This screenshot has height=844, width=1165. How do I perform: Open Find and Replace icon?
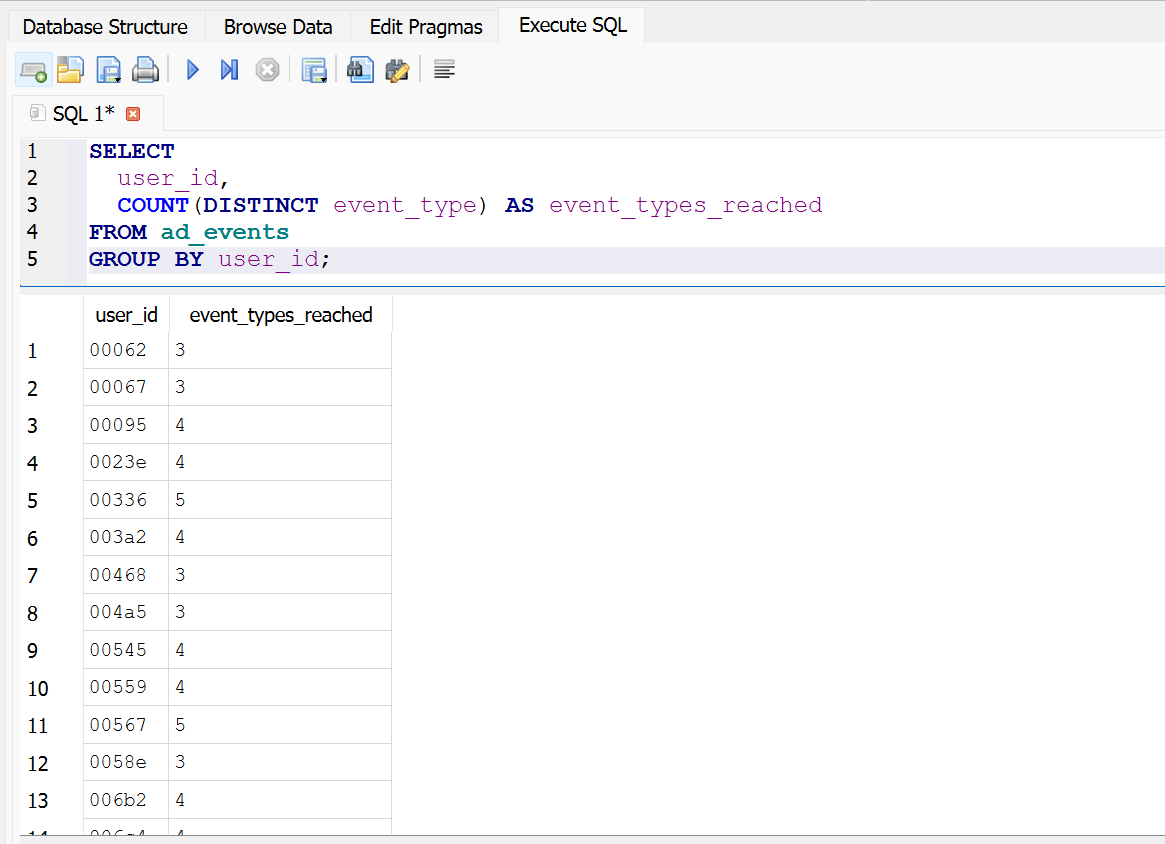[398, 70]
